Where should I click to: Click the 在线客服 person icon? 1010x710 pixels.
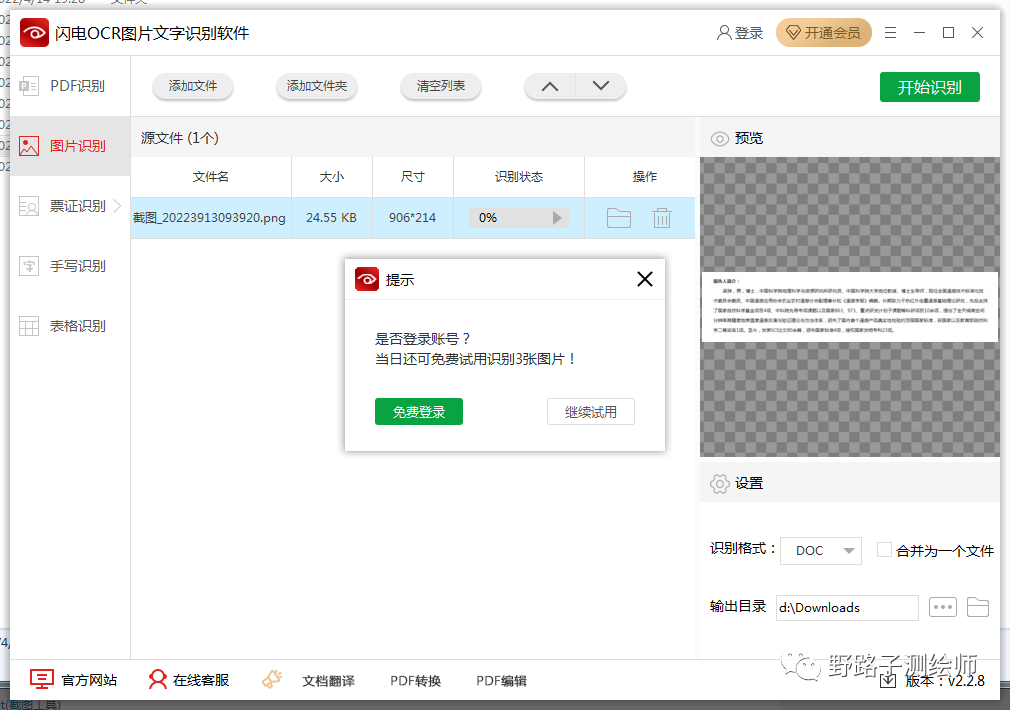click(x=157, y=679)
